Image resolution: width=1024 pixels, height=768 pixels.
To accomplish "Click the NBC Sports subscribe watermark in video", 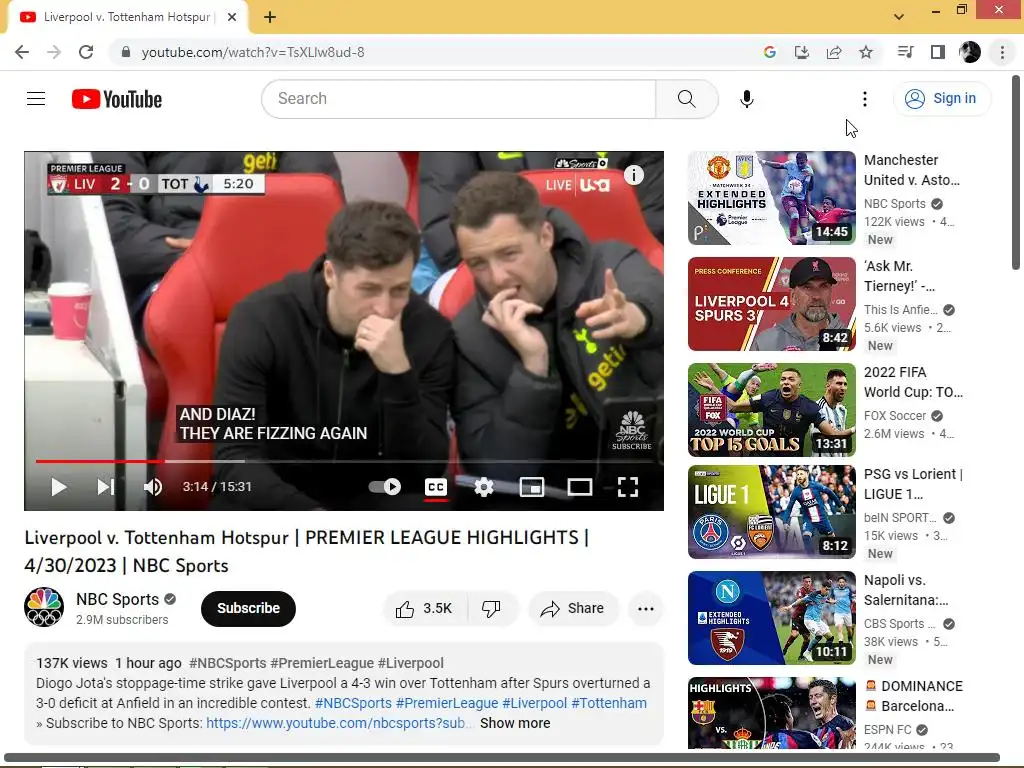I will point(632,430).
